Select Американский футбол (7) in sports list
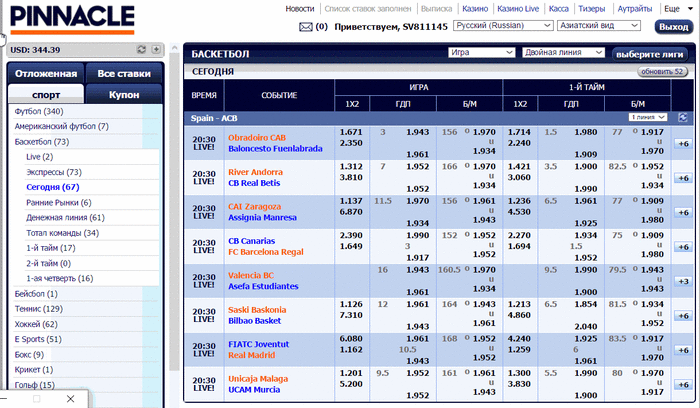The width and height of the screenshot is (700, 408). [62, 126]
